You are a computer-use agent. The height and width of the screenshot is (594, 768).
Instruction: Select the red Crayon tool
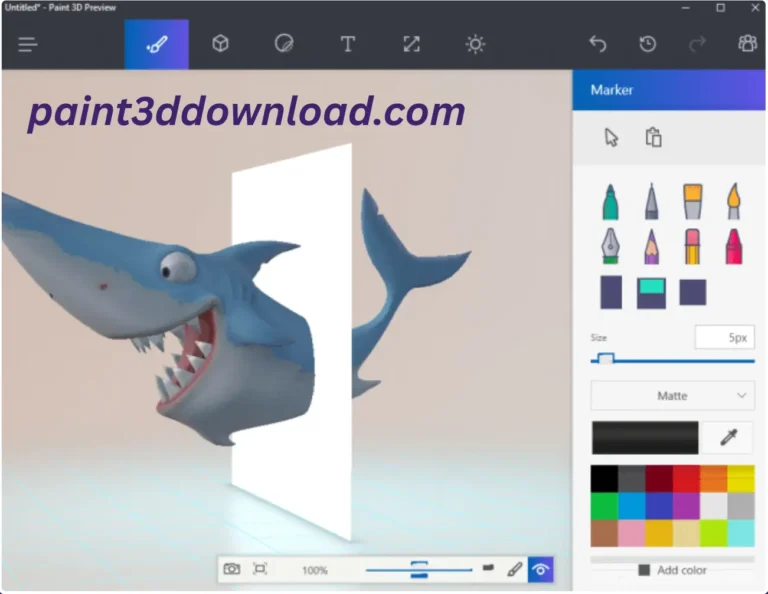pyautogui.click(x=734, y=246)
